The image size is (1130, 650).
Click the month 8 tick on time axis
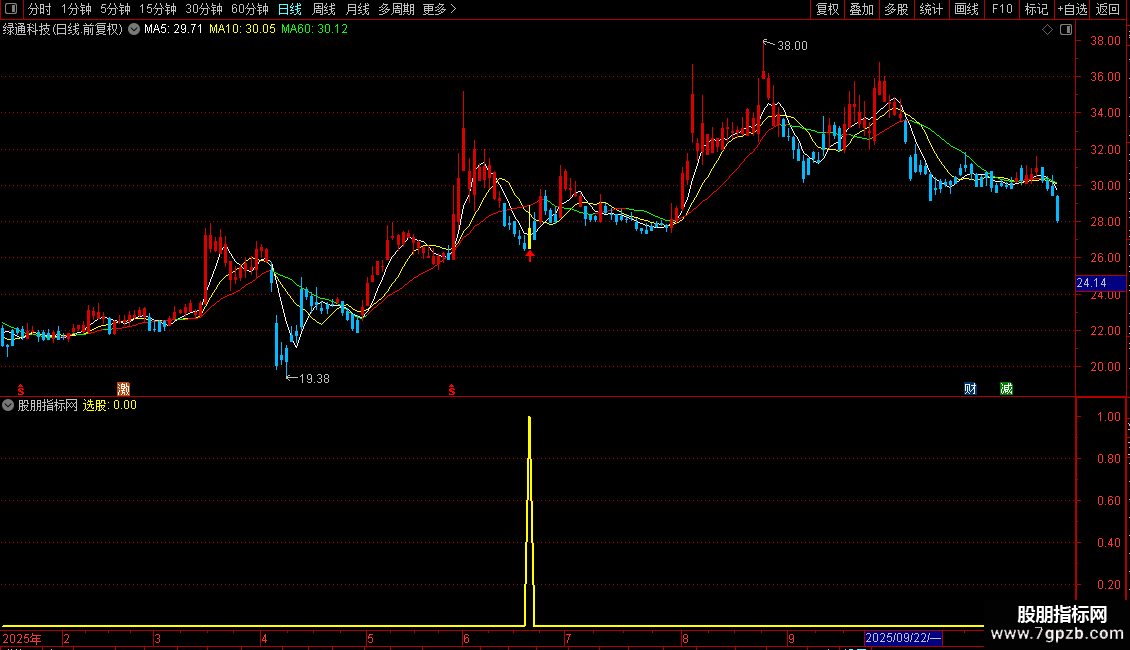click(x=685, y=638)
